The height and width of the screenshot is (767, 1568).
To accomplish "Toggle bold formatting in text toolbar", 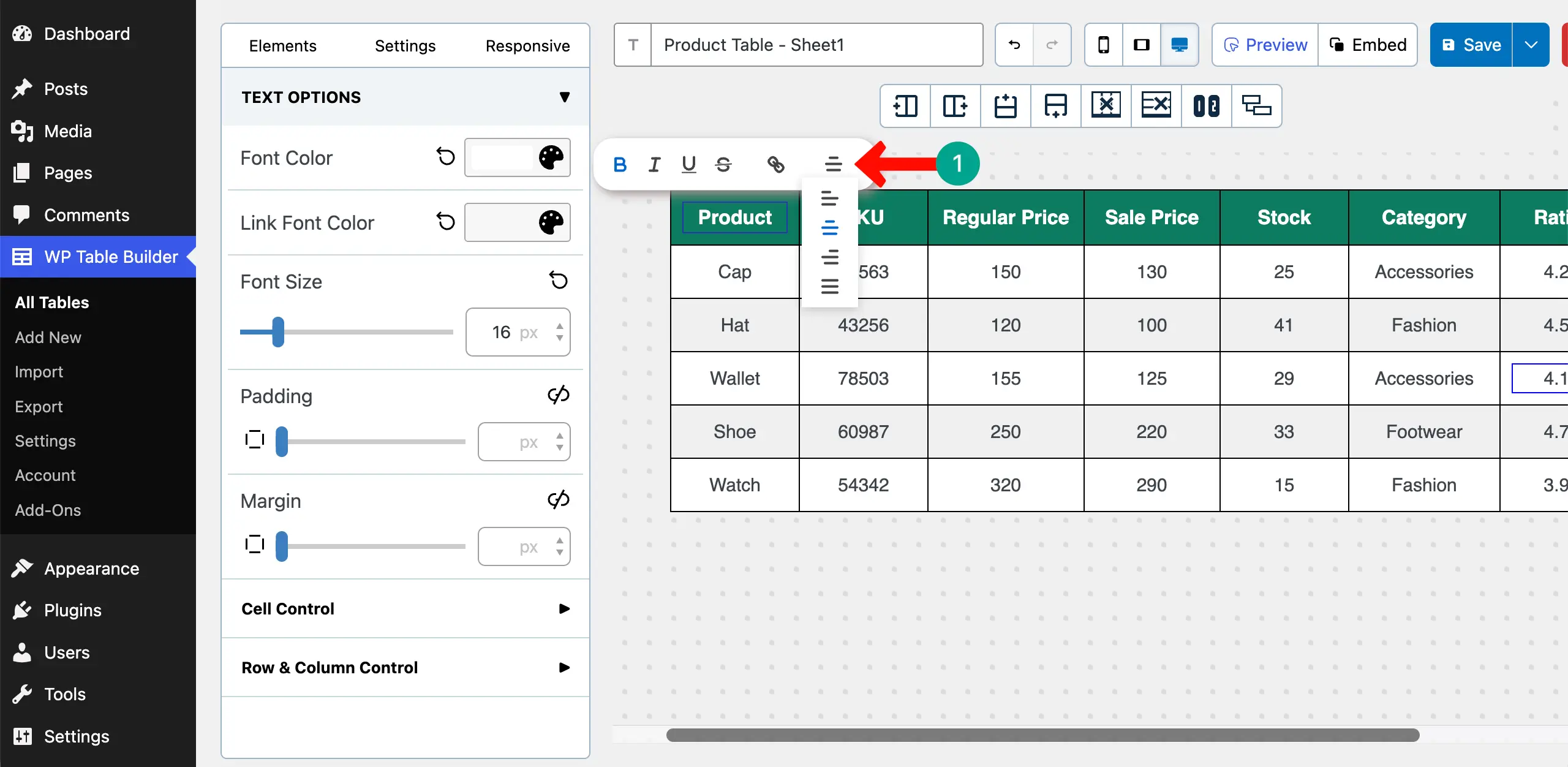I will (x=620, y=164).
